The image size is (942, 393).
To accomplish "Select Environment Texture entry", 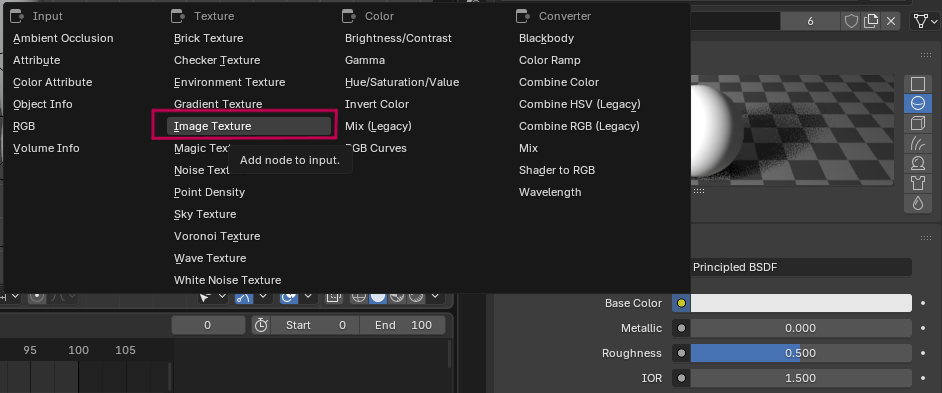I will tap(229, 82).
